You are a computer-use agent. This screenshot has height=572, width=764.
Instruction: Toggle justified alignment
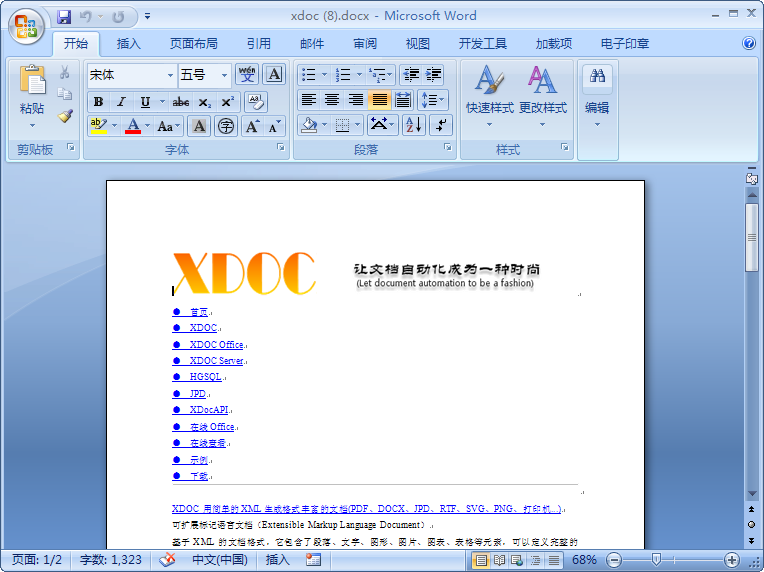tap(379, 100)
